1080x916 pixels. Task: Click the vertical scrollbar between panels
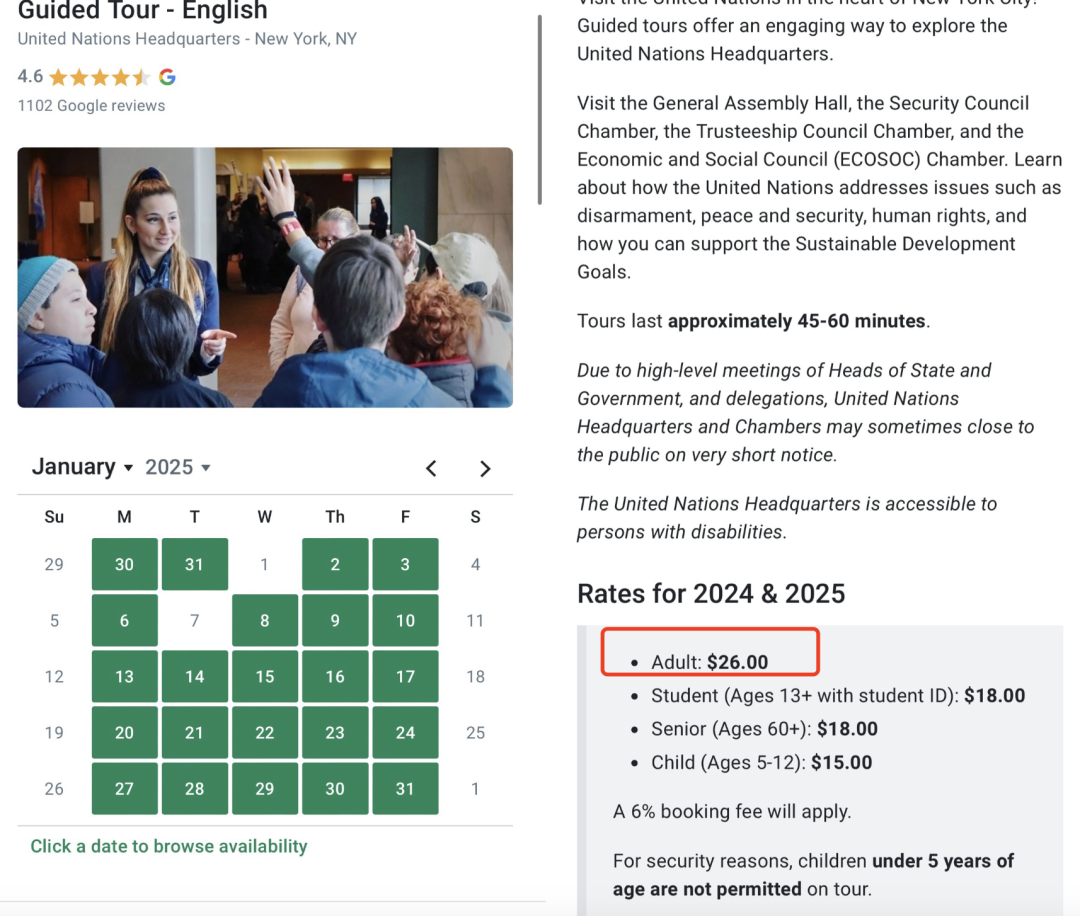(x=540, y=110)
